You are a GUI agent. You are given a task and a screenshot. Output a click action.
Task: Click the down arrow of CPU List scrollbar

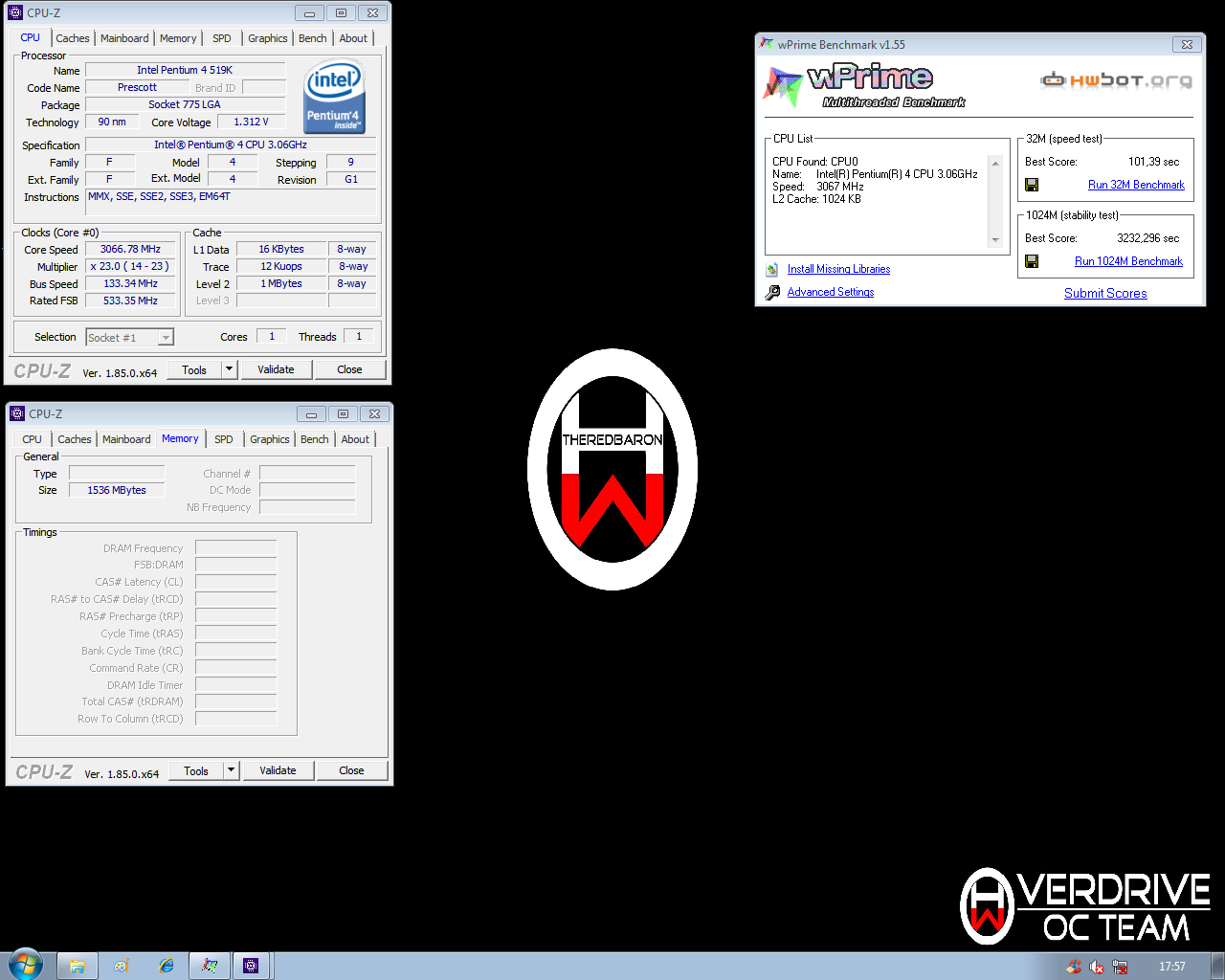click(995, 240)
